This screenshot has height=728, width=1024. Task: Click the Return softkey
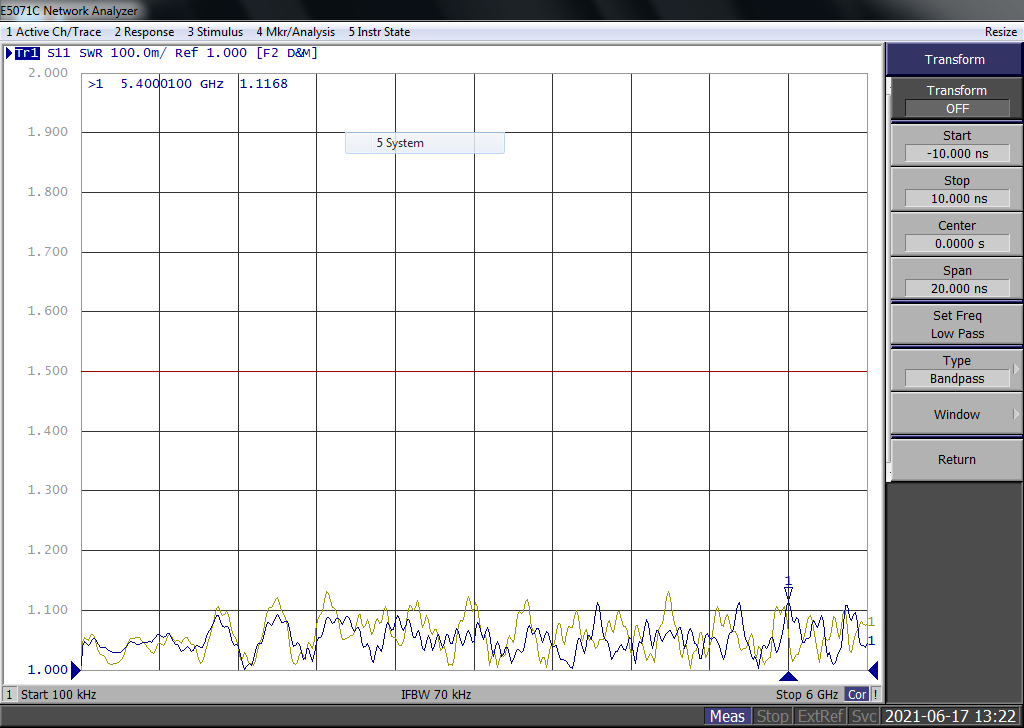click(957, 460)
